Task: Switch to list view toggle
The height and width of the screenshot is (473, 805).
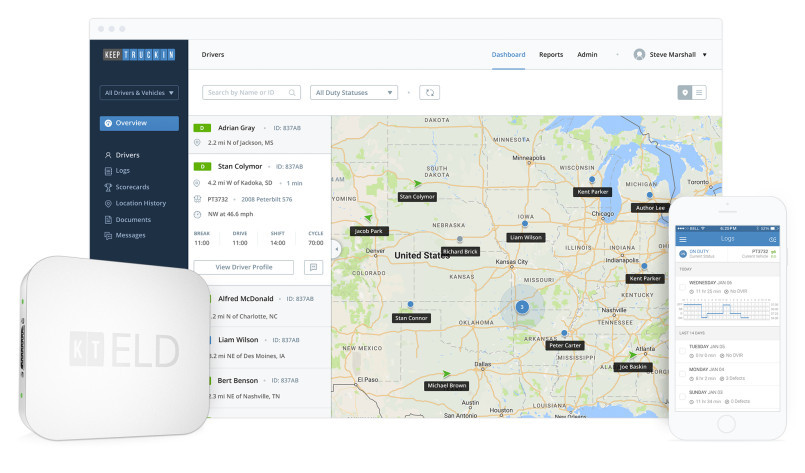Action: (699, 93)
